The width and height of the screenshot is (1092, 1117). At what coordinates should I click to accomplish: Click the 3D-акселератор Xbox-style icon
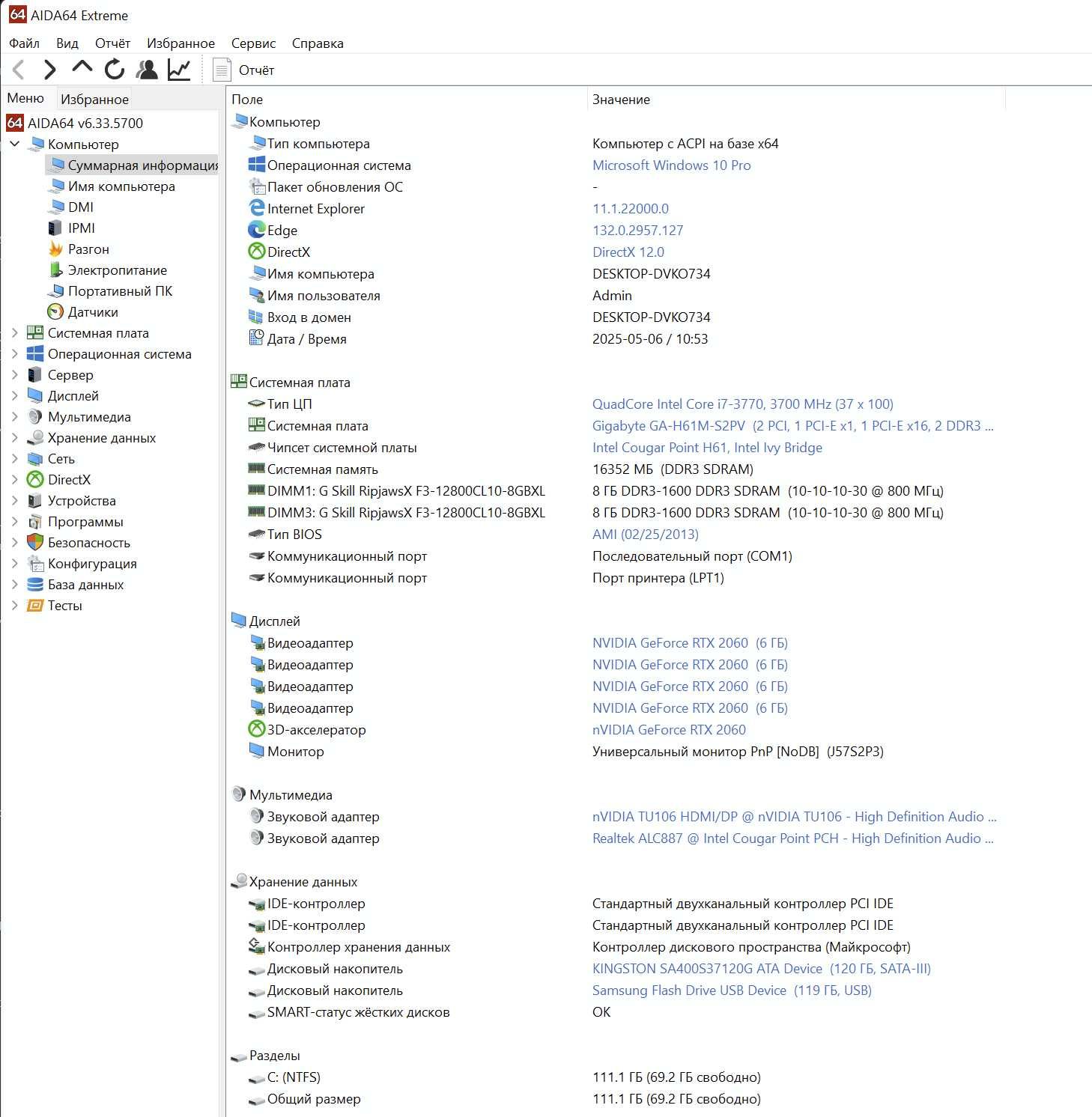(257, 729)
